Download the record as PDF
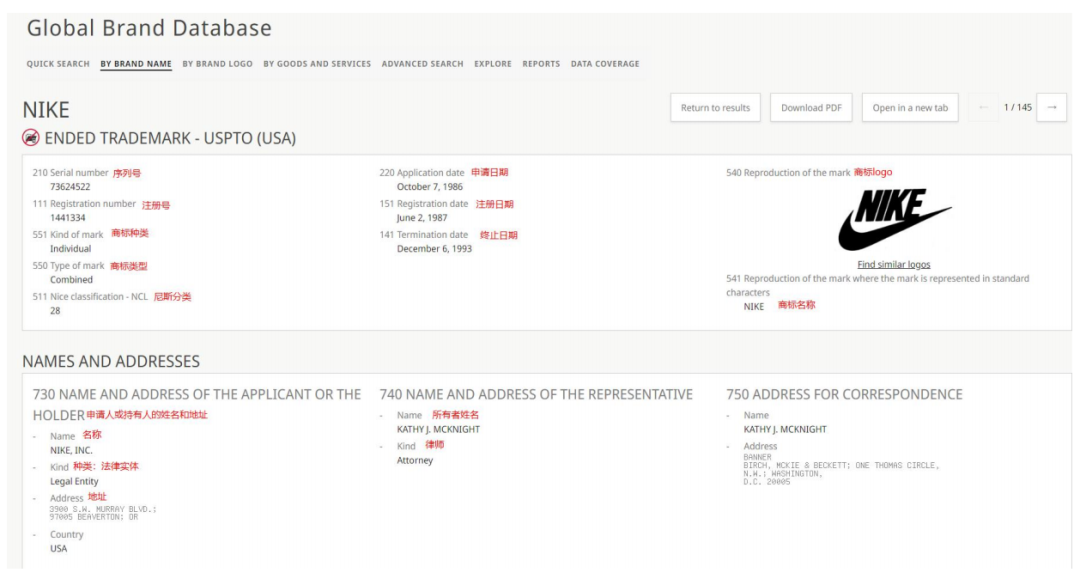This screenshot has width=1080, height=585. coord(811,107)
